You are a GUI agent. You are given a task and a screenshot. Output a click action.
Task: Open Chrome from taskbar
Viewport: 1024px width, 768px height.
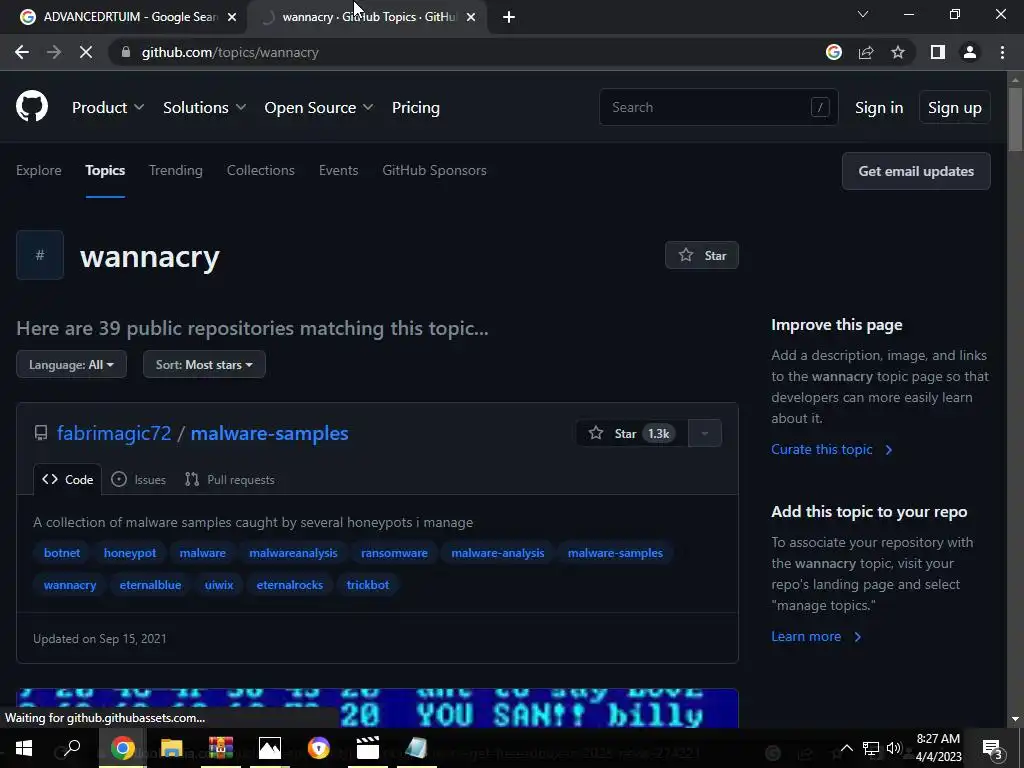[x=122, y=748]
